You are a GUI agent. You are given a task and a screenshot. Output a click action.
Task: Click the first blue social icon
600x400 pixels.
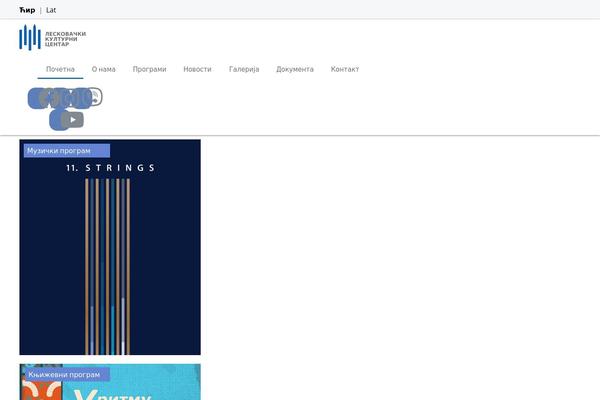[x=38, y=97]
